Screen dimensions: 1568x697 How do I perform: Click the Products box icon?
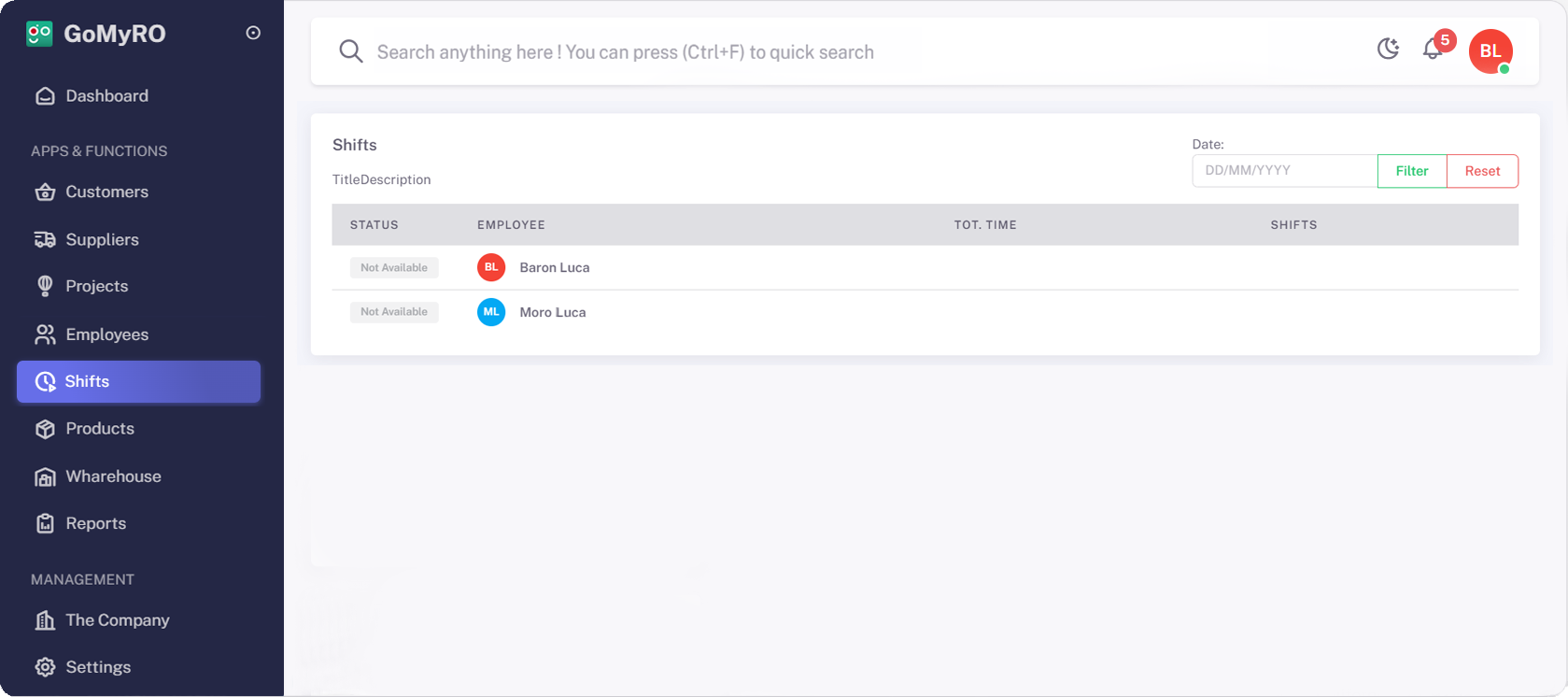45,429
